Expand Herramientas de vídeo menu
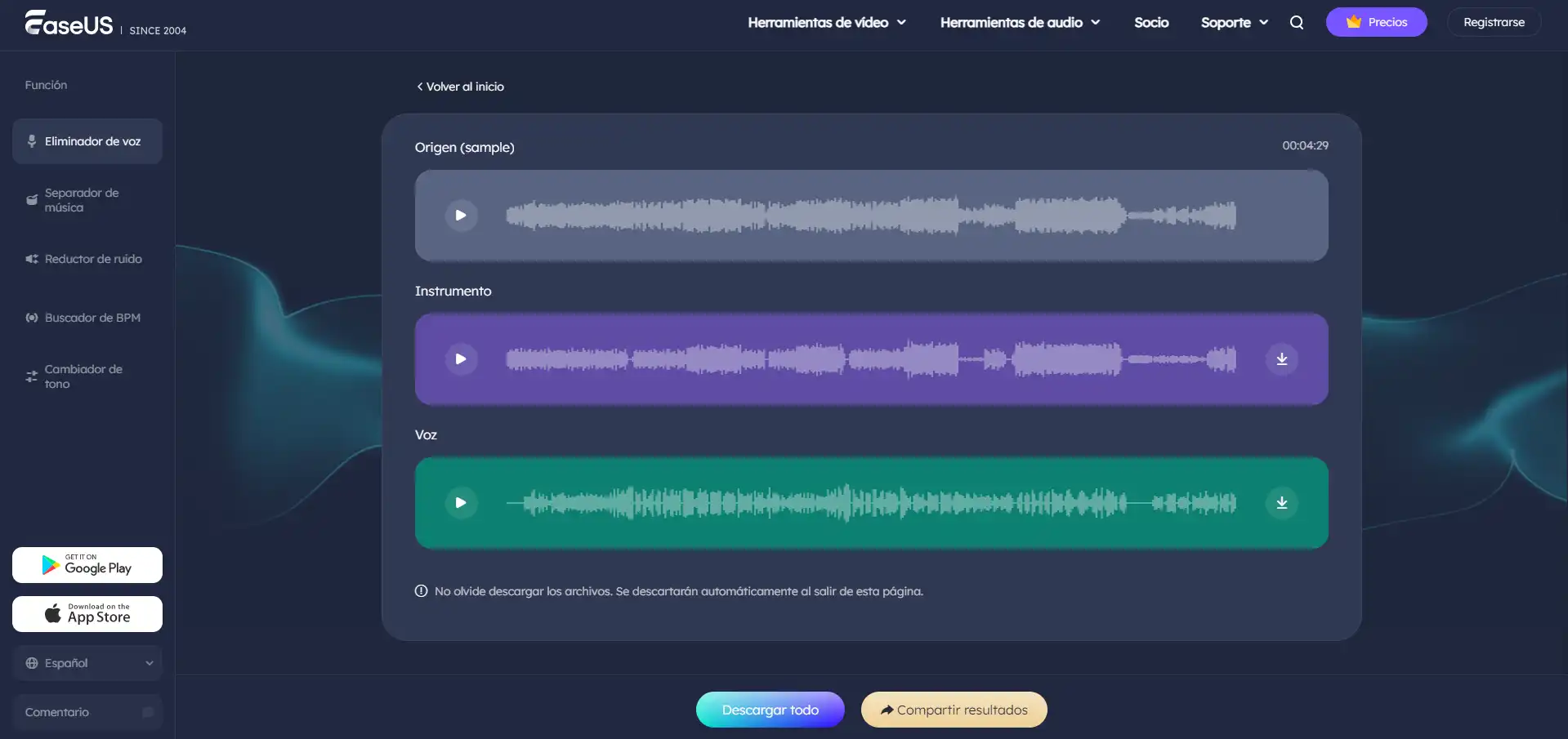This screenshot has width=1568, height=739. click(x=827, y=22)
